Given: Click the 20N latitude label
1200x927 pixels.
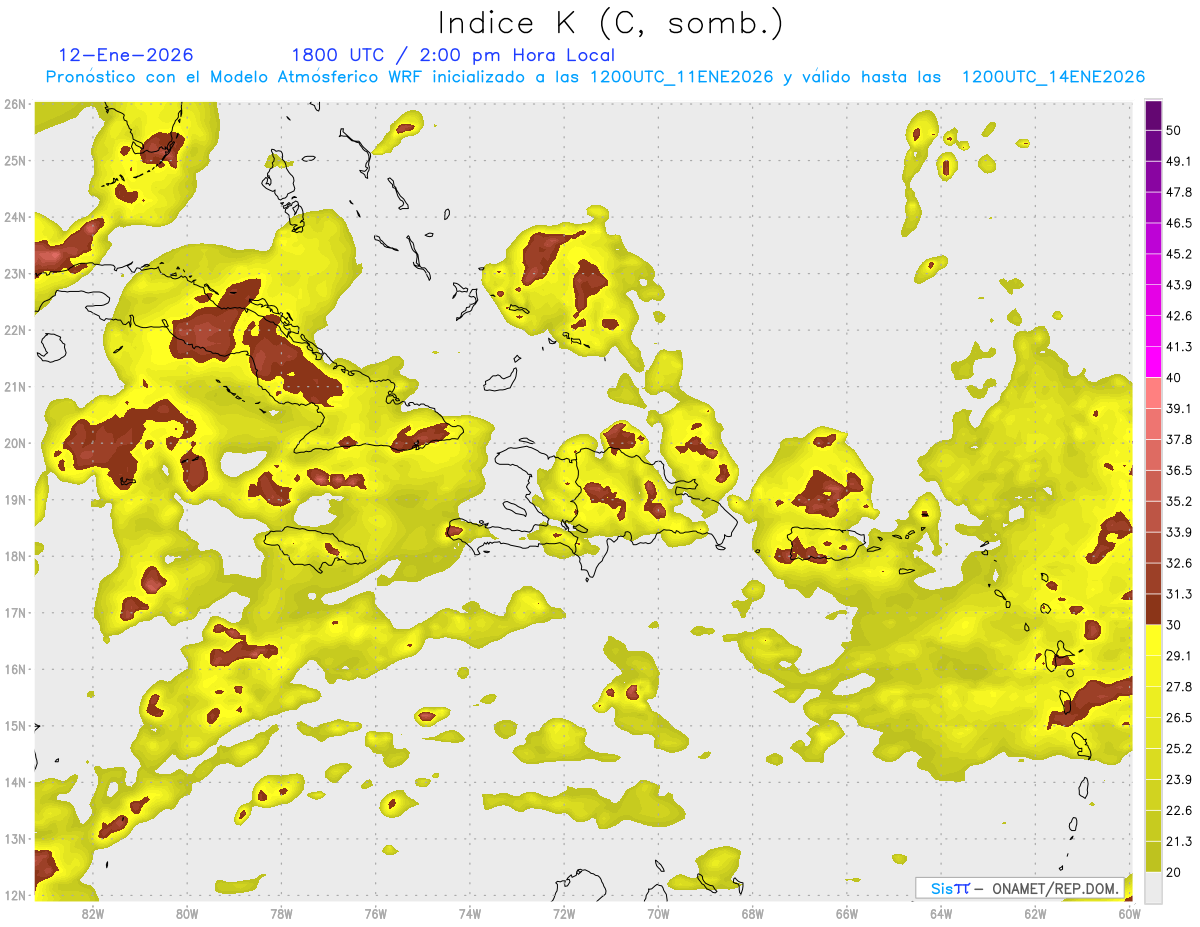Looking at the screenshot, I should (14, 443).
